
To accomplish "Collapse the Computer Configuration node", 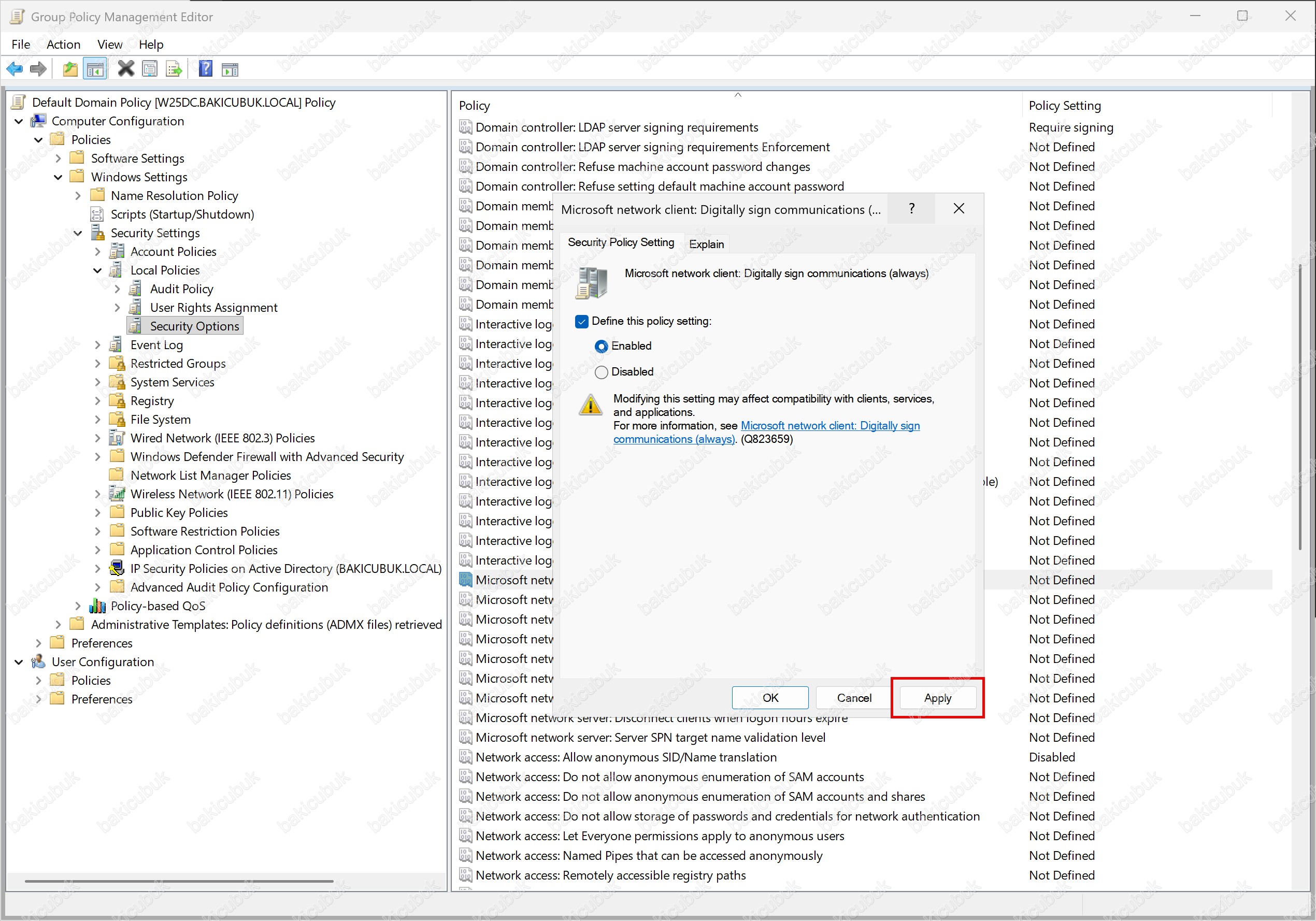I will (x=19, y=122).
